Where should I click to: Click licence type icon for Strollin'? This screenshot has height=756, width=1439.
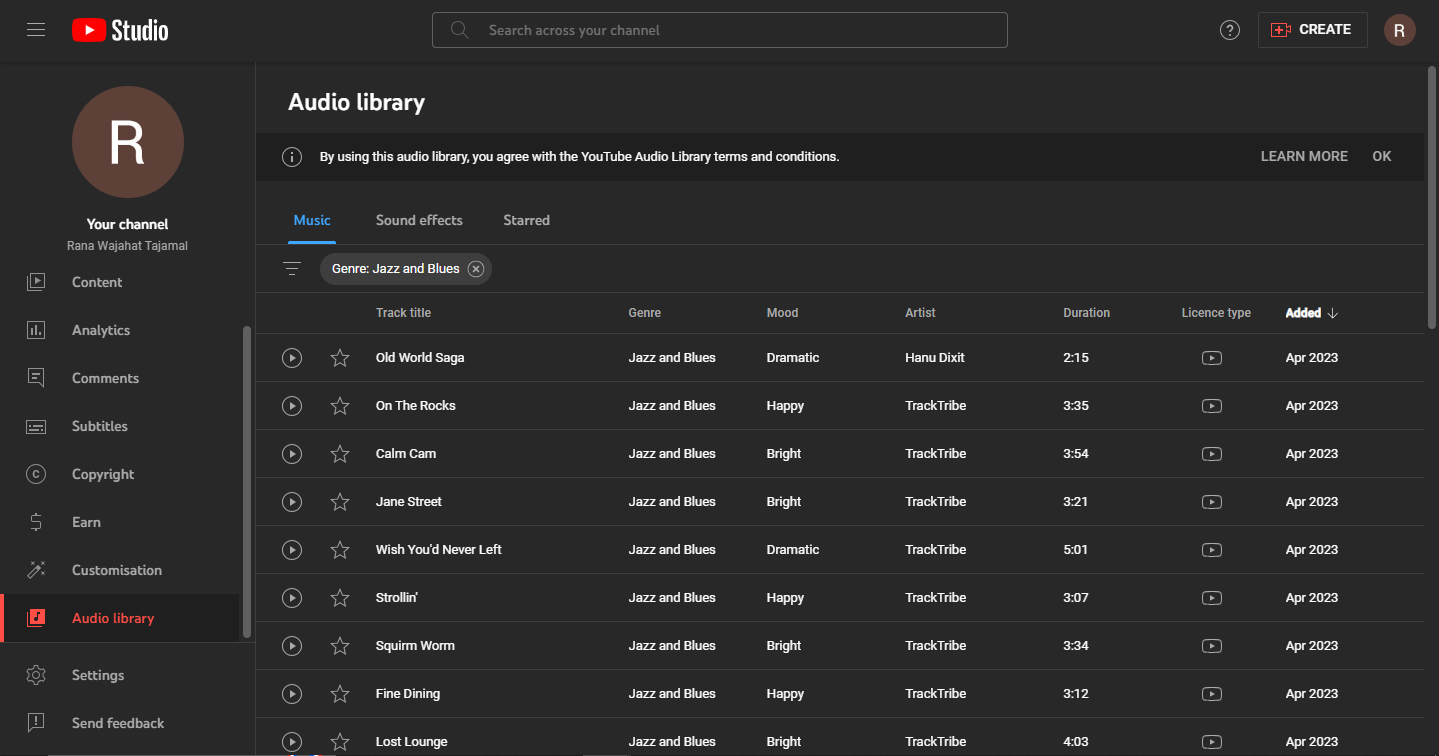pyautogui.click(x=1212, y=598)
